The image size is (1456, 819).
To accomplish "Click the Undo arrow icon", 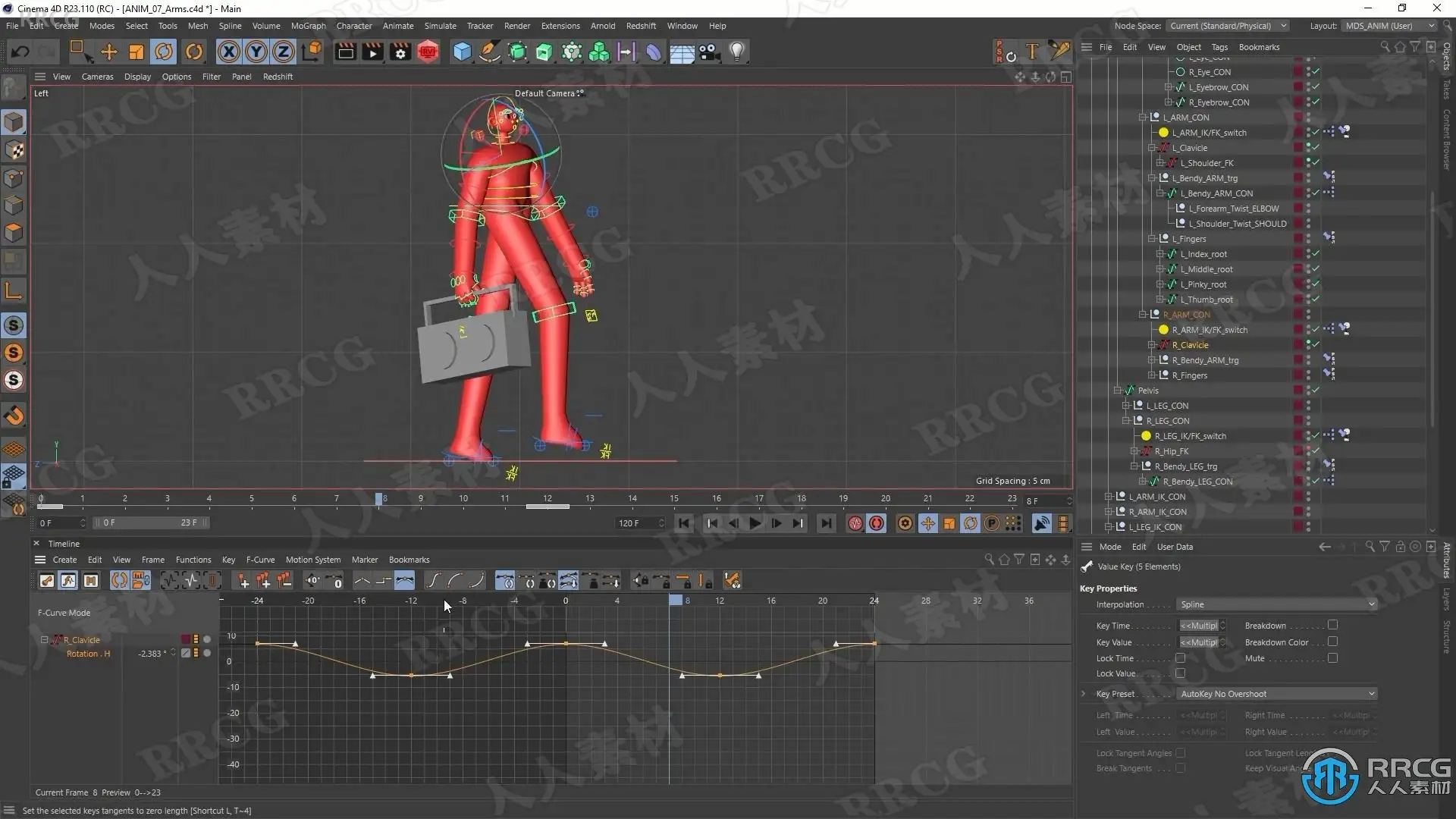I will point(20,52).
